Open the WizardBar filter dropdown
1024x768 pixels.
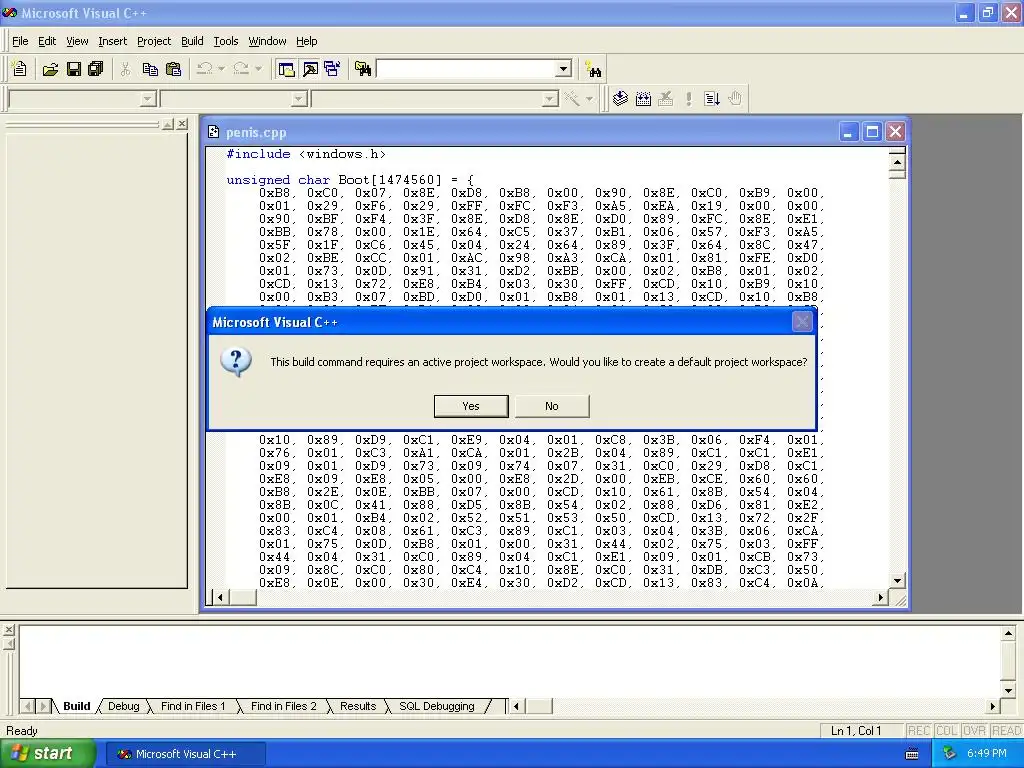[298, 99]
